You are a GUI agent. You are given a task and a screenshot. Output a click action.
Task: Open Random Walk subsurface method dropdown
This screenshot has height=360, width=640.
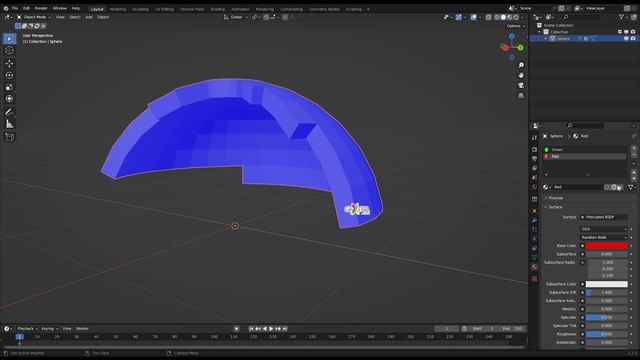[604, 238]
